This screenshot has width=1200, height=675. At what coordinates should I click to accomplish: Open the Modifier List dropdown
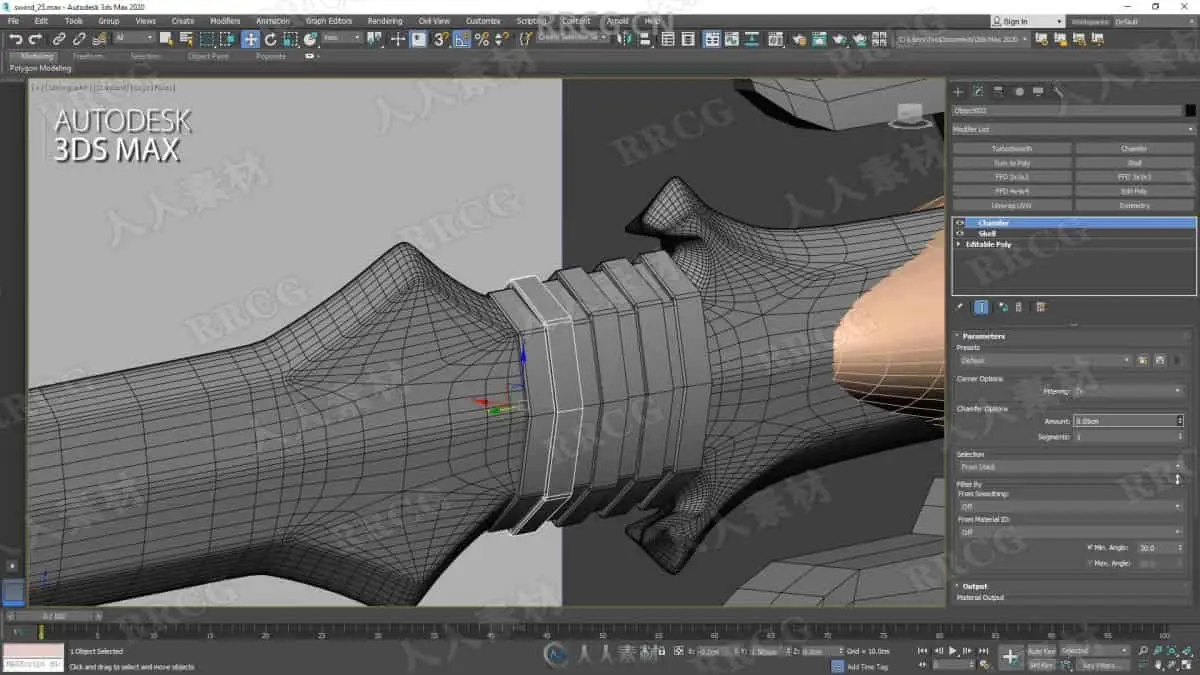pyautogui.click(x=1073, y=129)
